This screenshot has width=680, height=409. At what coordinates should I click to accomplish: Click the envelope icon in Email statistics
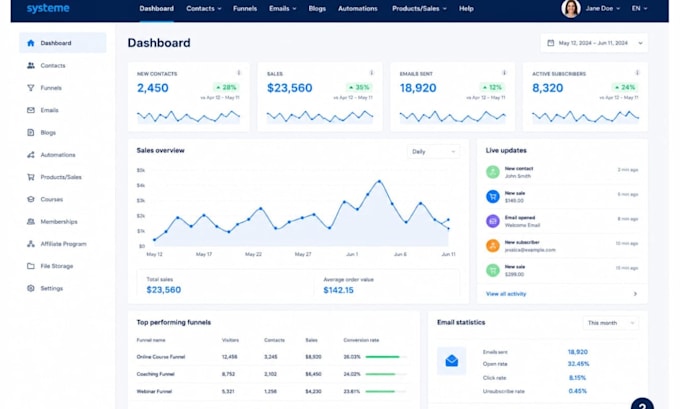click(451, 360)
